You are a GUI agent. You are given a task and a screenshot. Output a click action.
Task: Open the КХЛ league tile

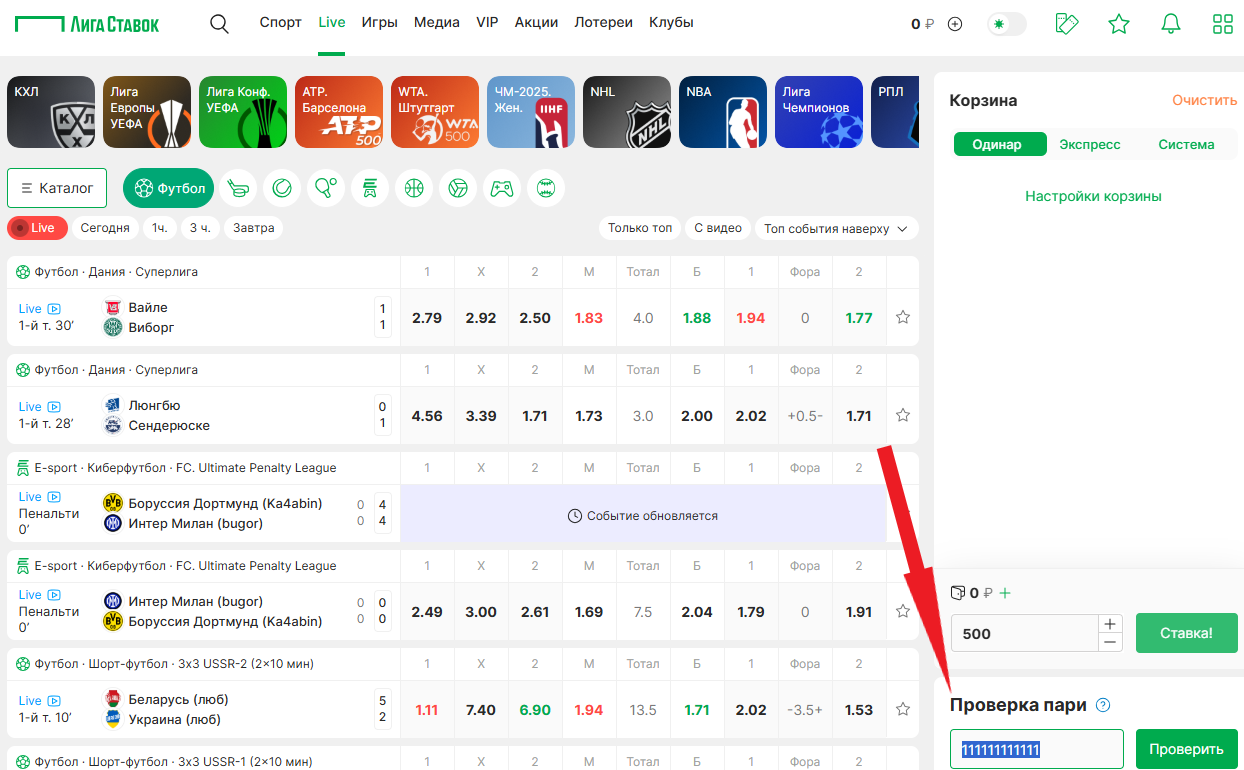(x=49, y=112)
